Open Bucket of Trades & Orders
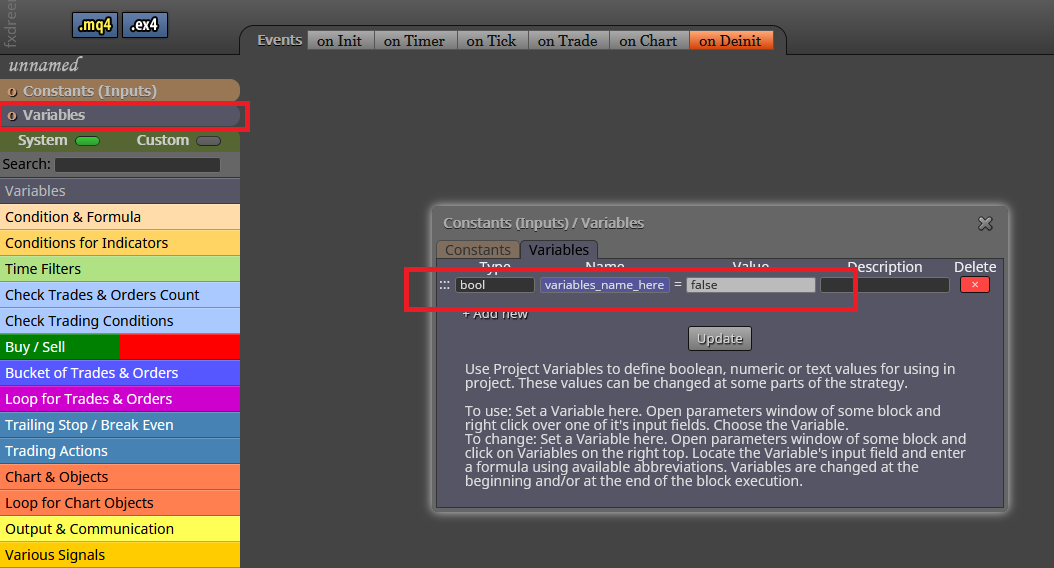The height and width of the screenshot is (568, 1054). coord(120,373)
